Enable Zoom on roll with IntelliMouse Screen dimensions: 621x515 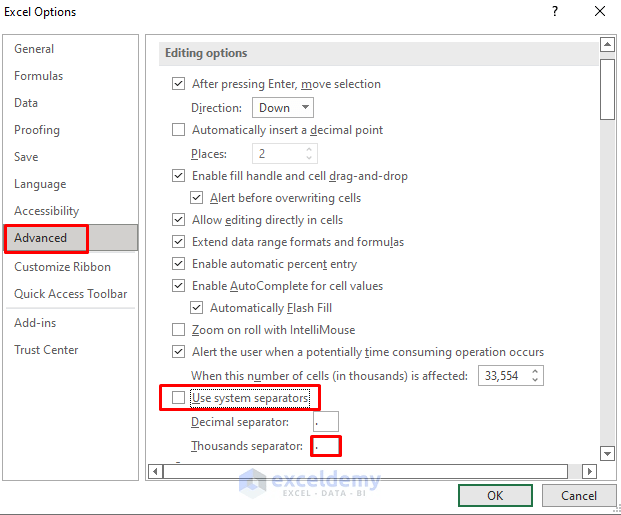178,330
